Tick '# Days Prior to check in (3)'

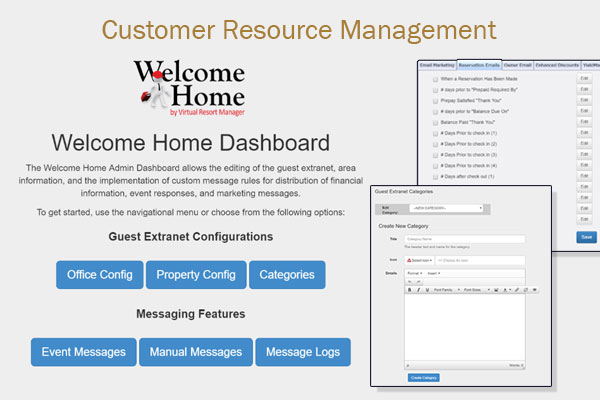click(435, 155)
